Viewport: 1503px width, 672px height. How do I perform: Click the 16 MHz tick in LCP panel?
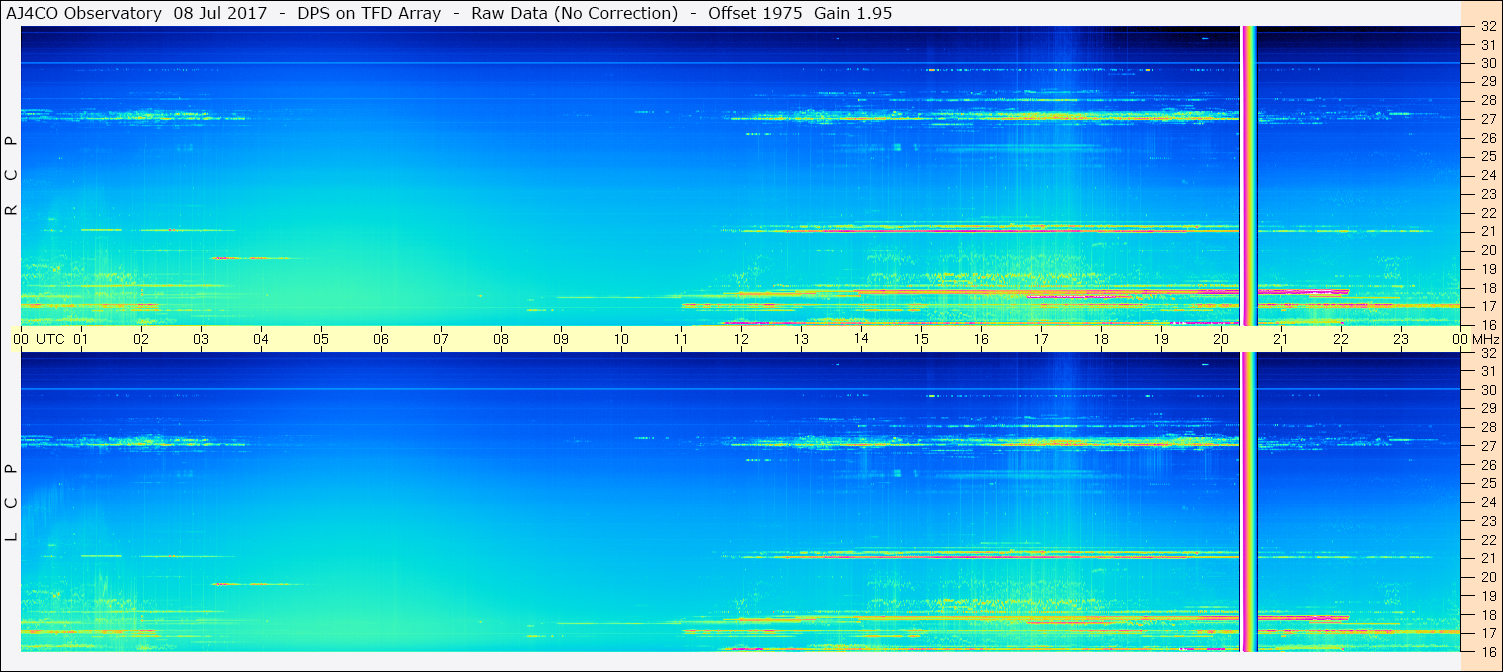pyautogui.click(x=1487, y=651)
